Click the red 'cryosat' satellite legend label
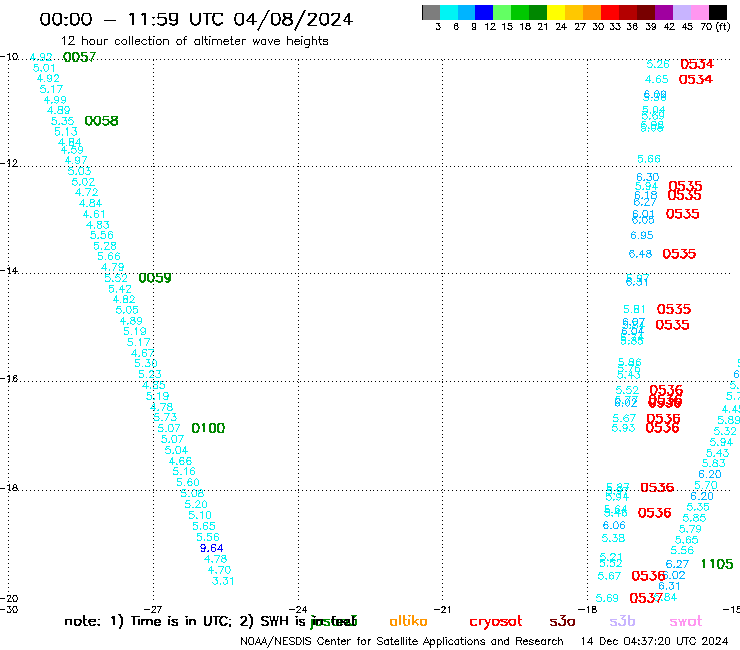This screenshot has height=650, width=740. [x=496, y=622]
